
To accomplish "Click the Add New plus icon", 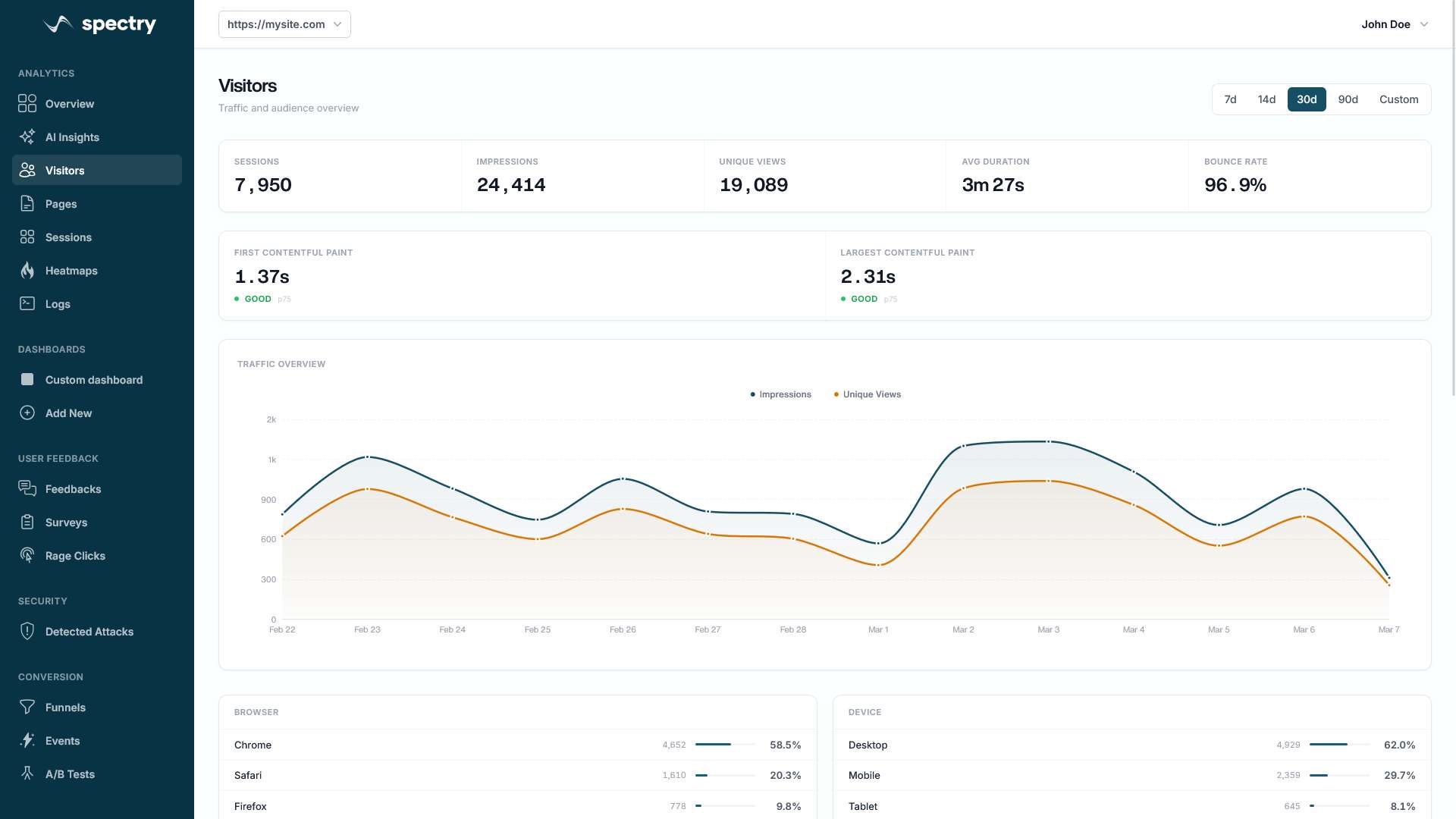I will pyautogui.click(x=27, y=413).
